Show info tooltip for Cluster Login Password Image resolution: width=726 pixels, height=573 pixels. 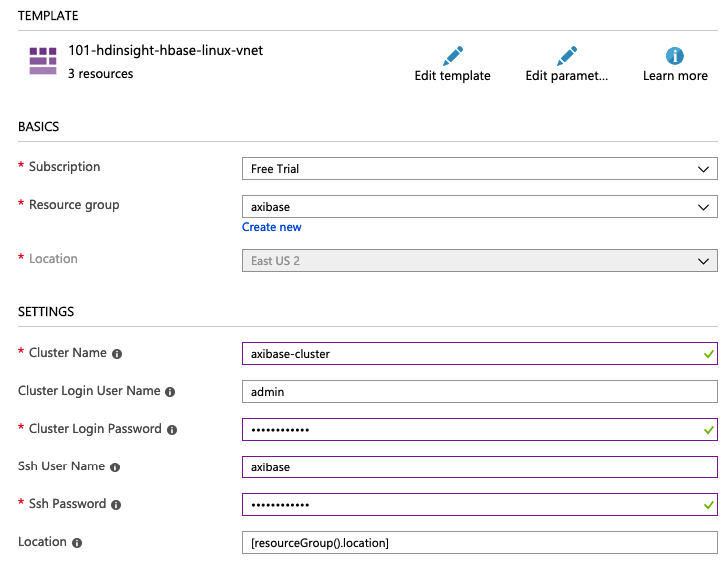(x=172, y=430)
